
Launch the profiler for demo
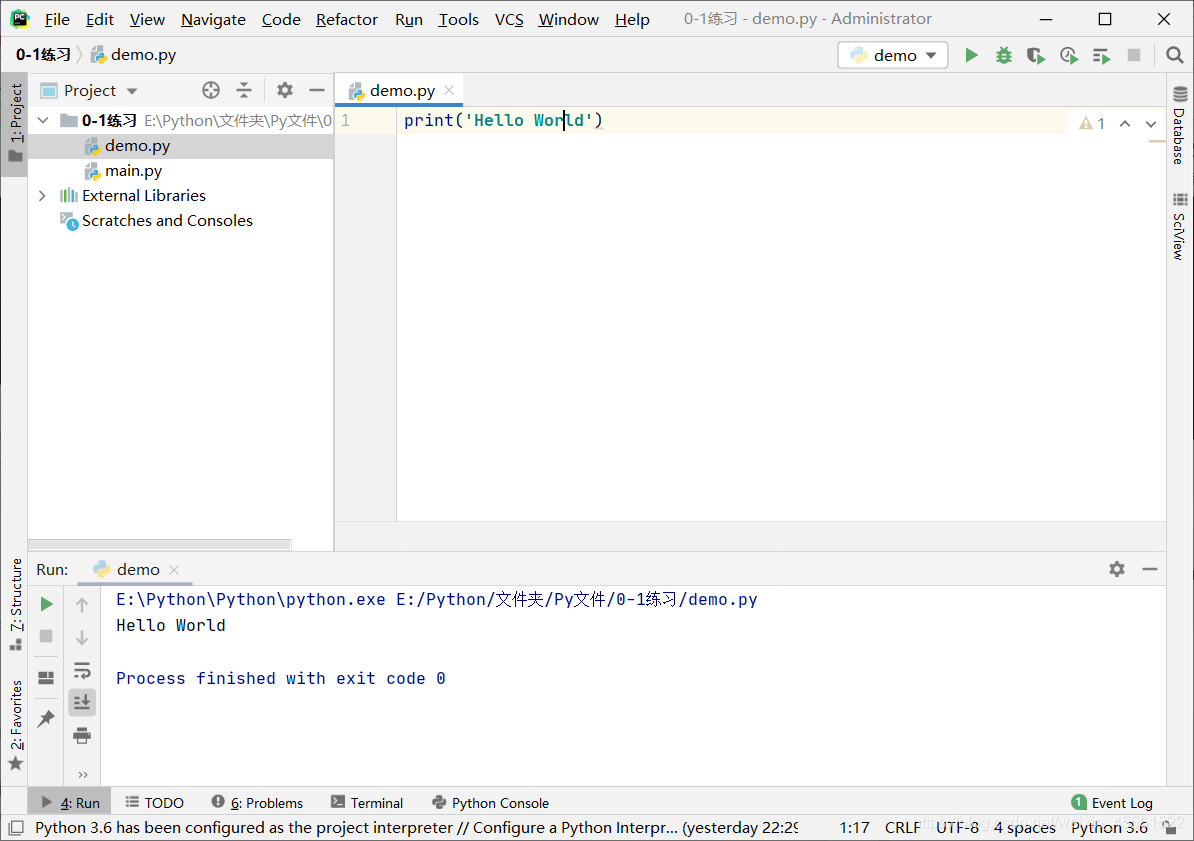pyautogui.click(x=1069, y=55)
